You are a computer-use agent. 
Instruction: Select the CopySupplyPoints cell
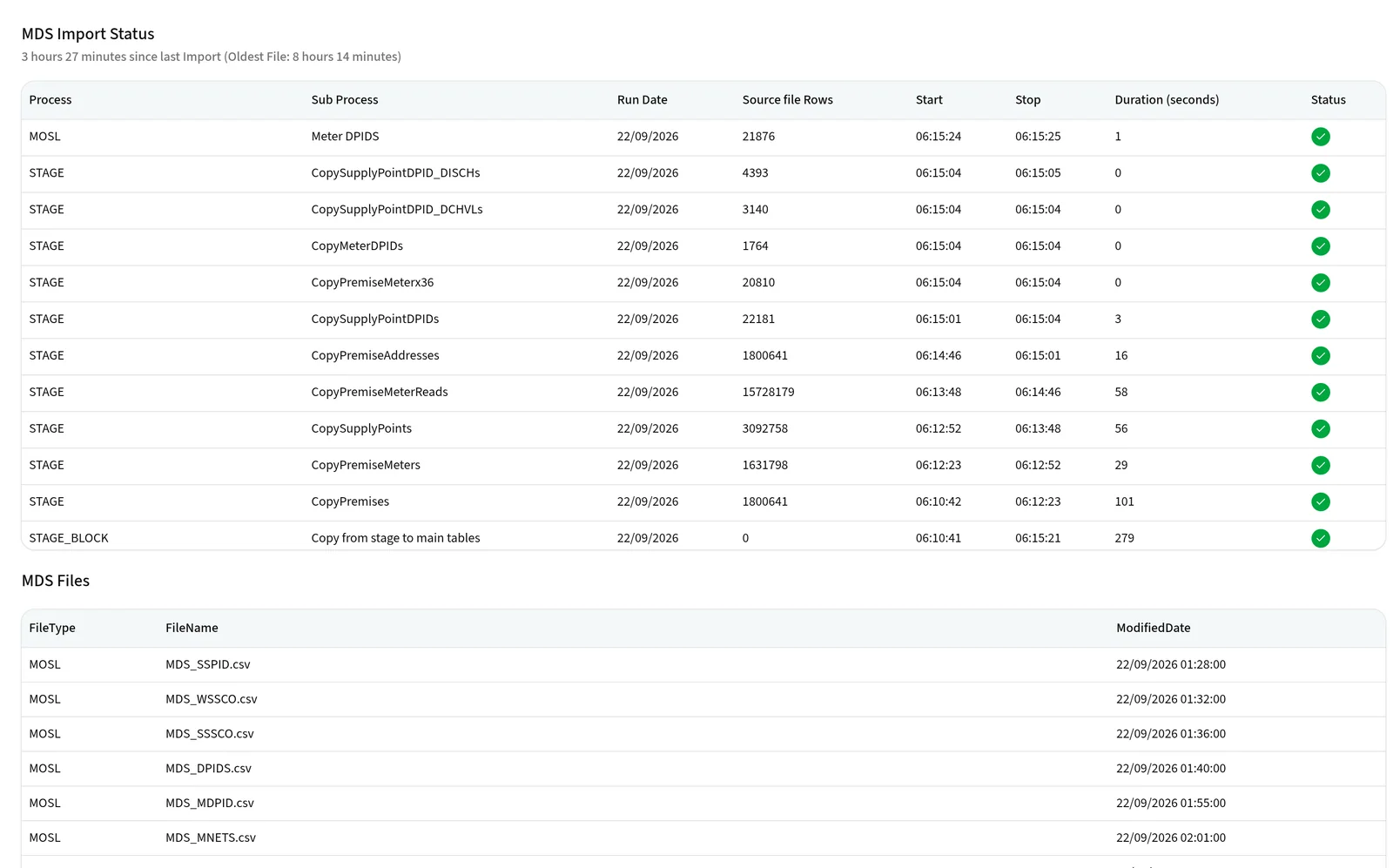361,429
